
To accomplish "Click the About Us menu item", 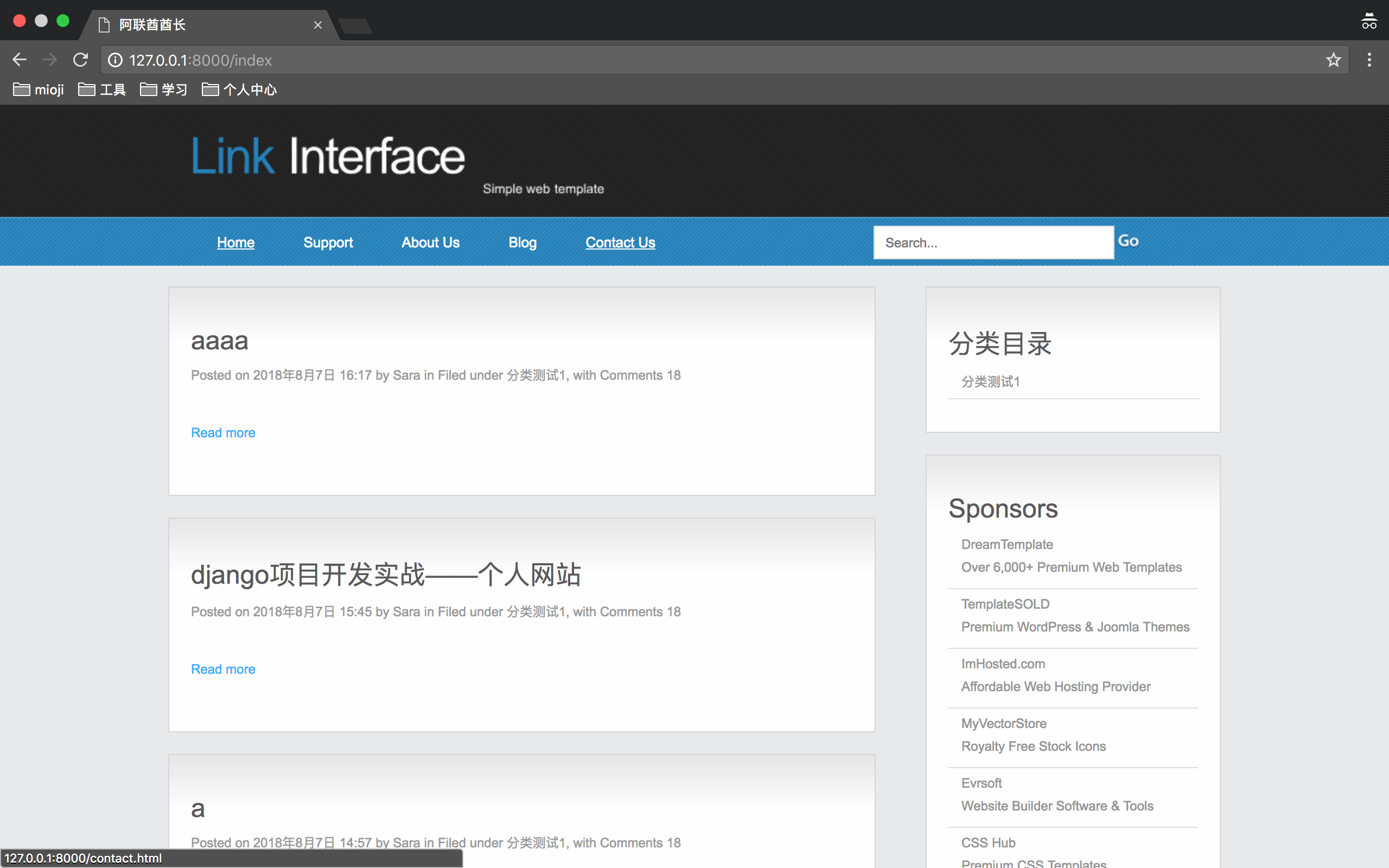I will point(431,241).
